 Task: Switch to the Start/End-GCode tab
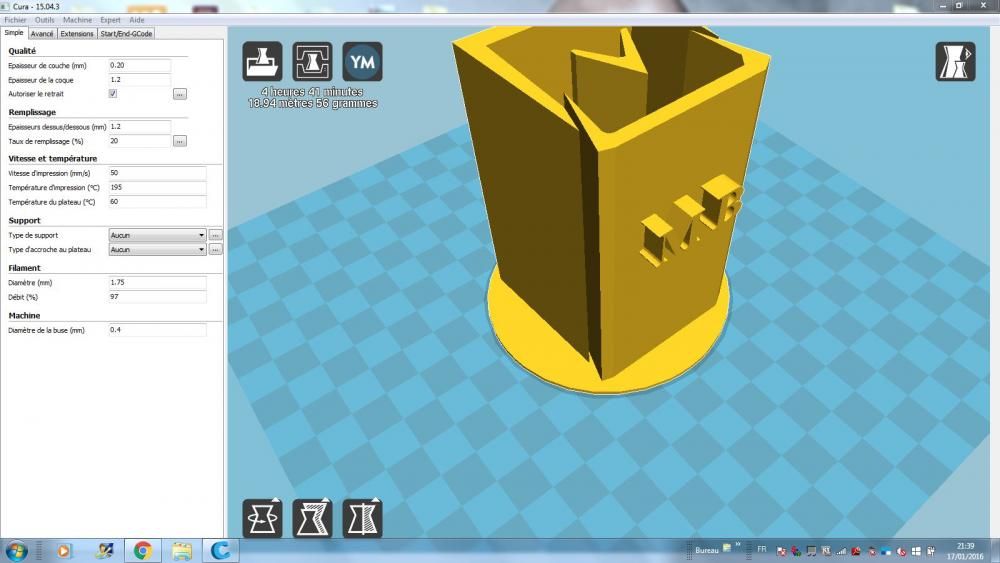tap(126, 34)
